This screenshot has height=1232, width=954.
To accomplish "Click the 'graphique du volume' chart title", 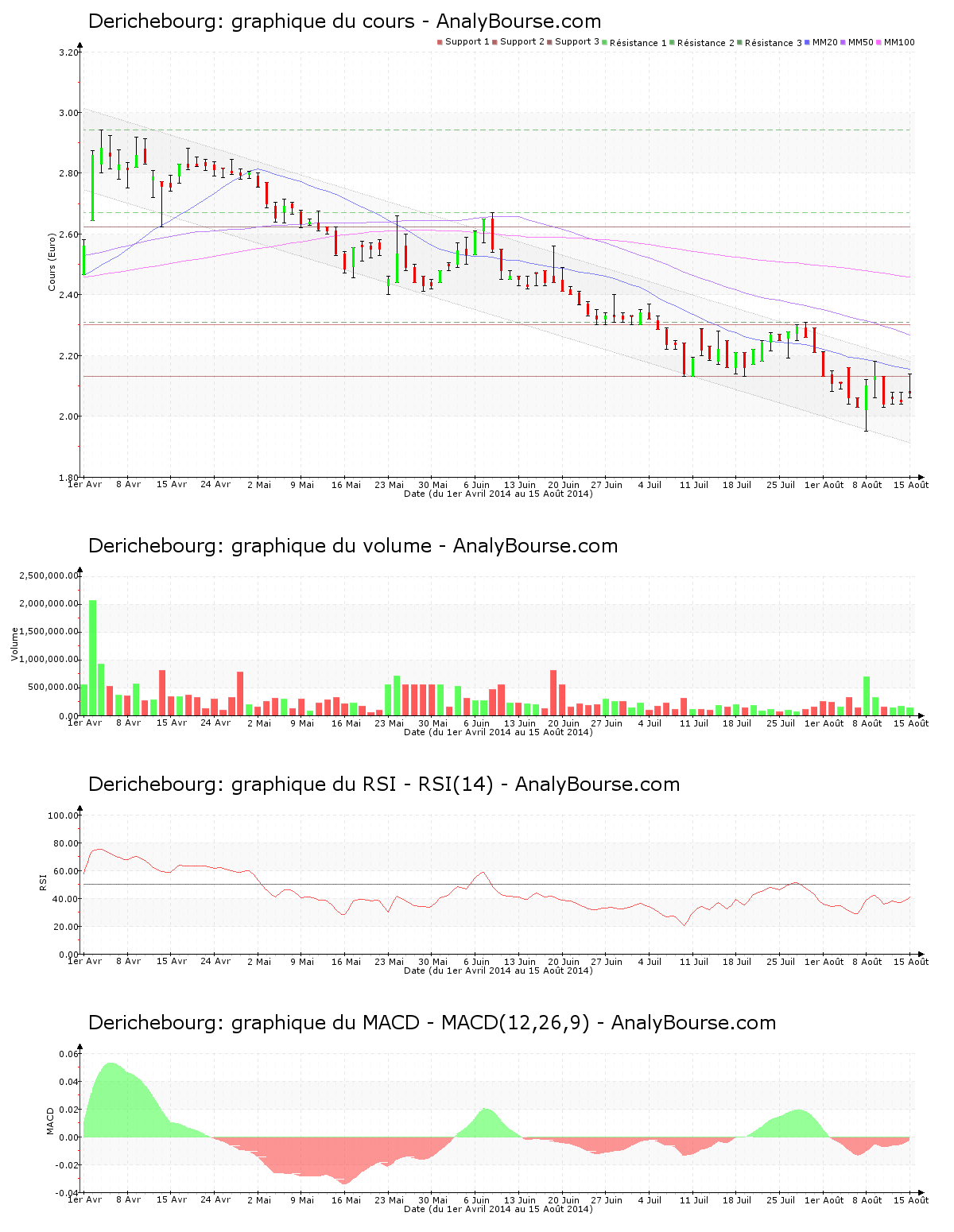I will [352, 546].
